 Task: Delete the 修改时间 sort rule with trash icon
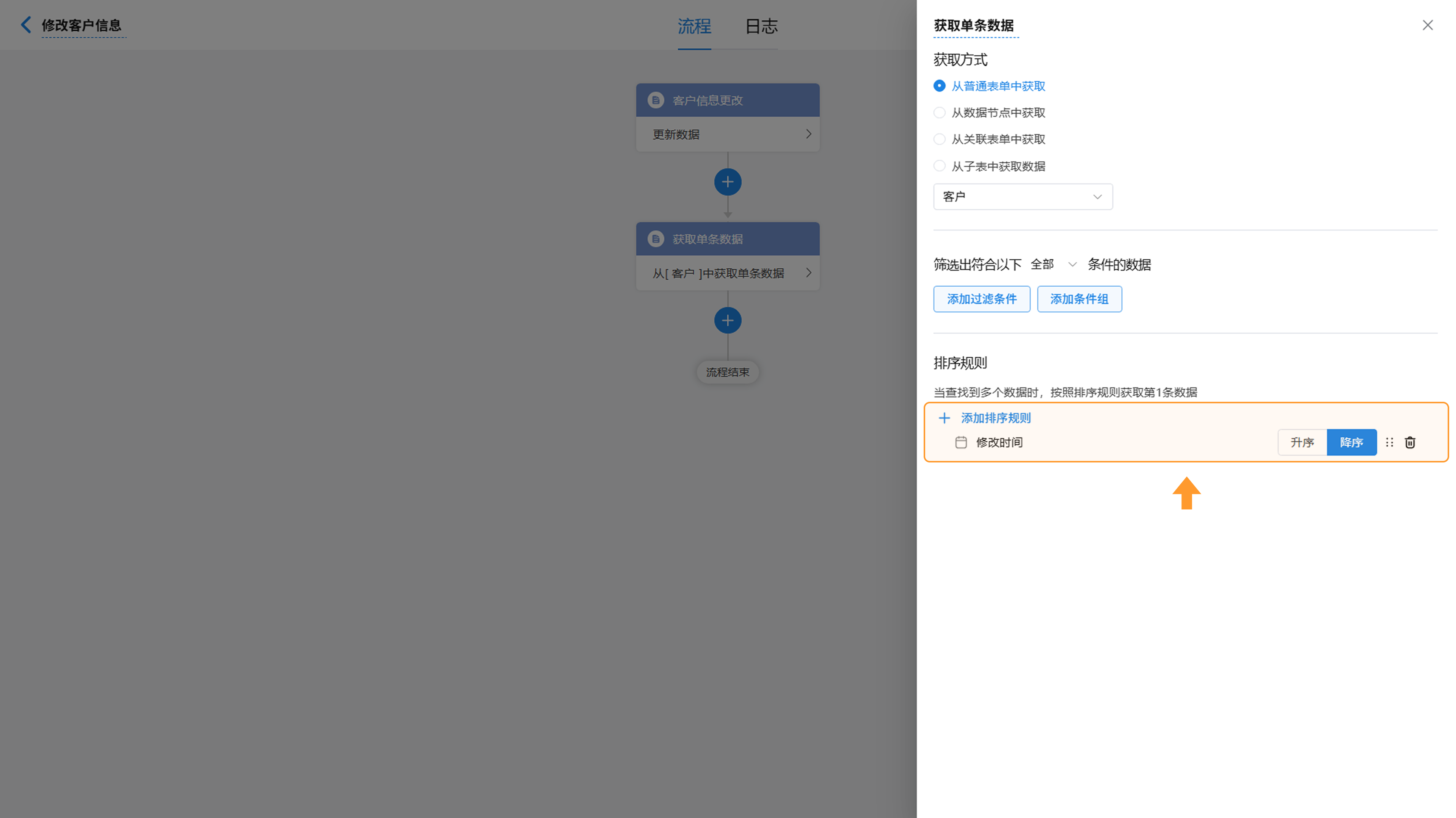pos(1410,442)
